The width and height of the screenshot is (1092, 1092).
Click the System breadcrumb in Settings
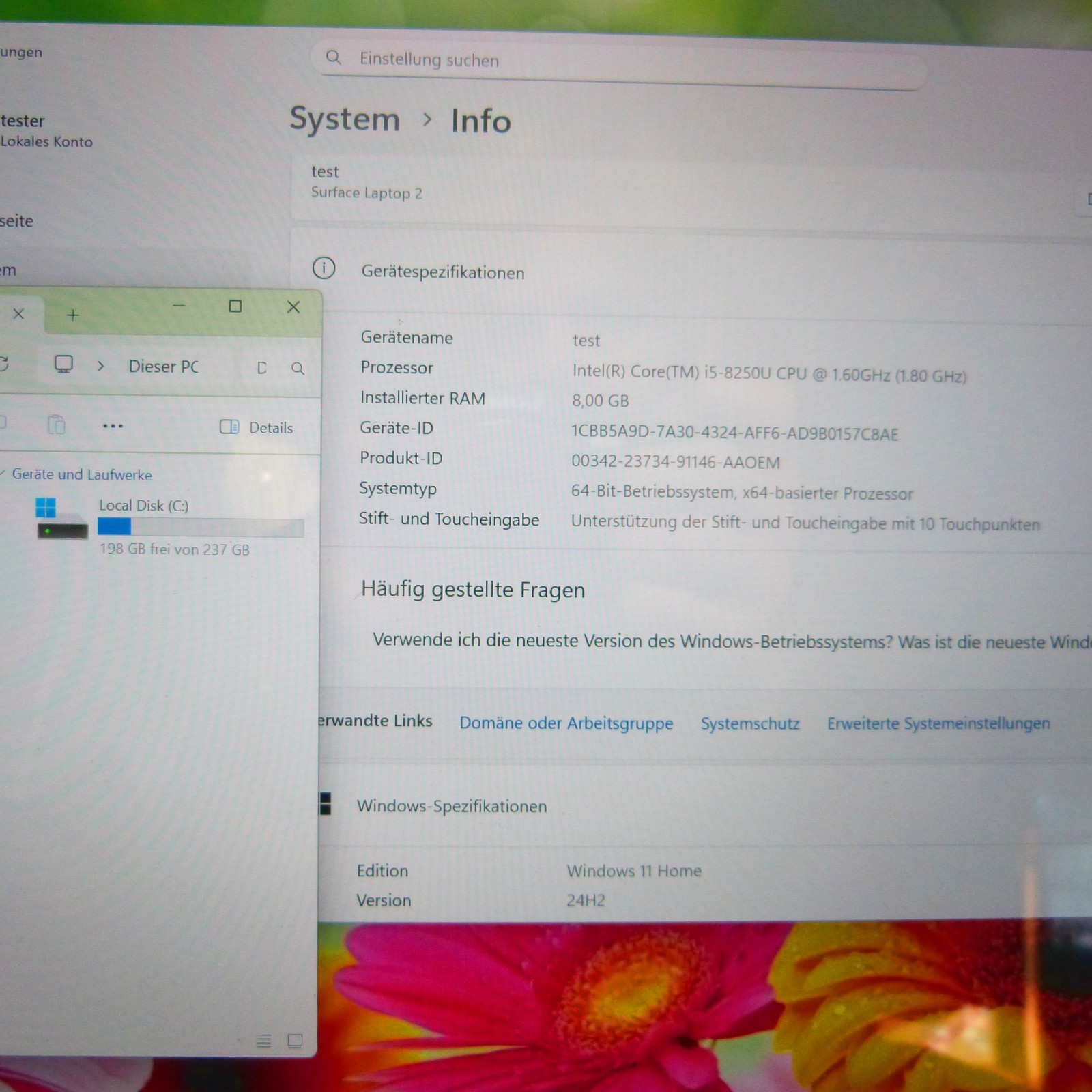[x=345, y=119]
